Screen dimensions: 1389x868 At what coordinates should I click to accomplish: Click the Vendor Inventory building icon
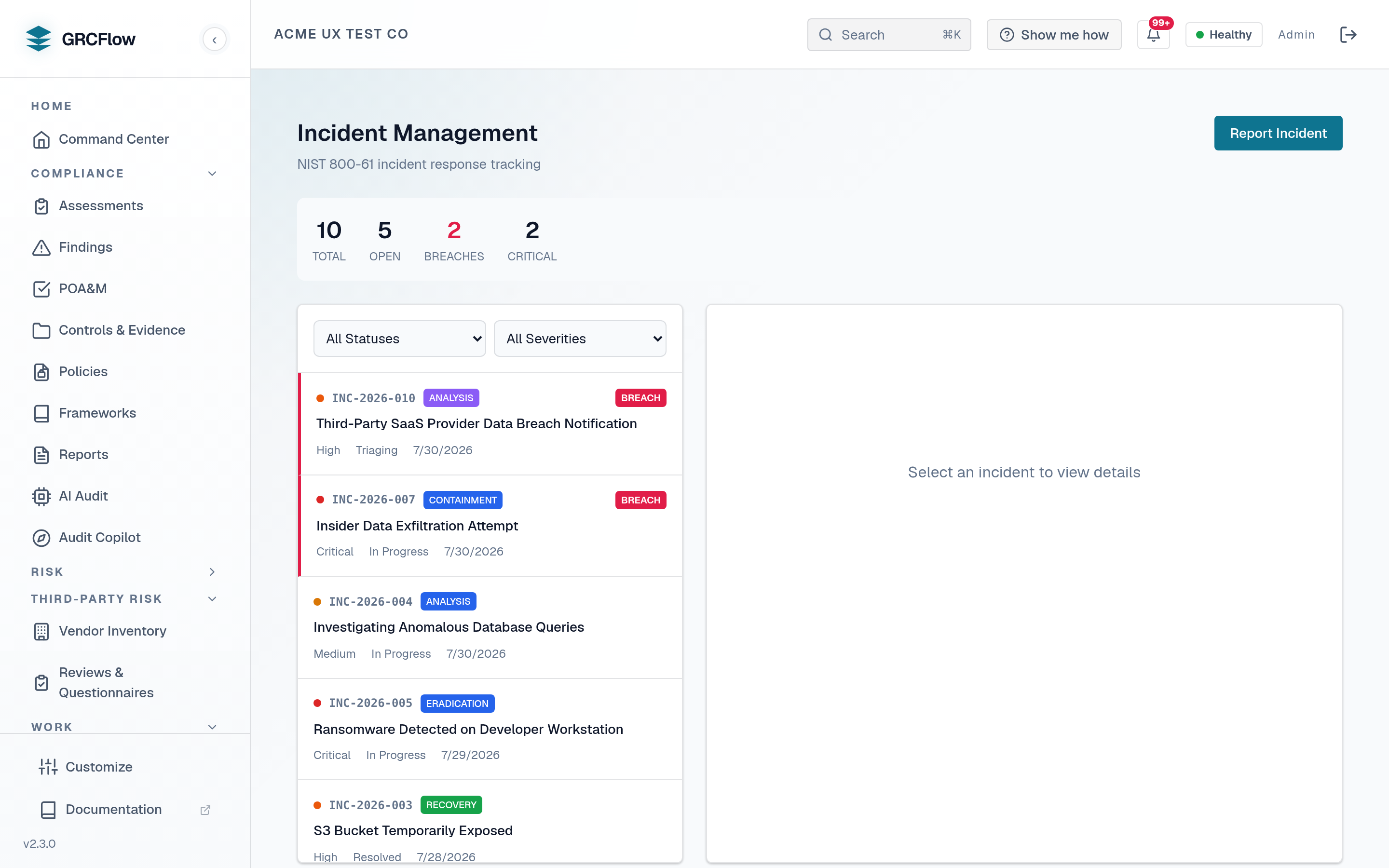[41, 632]
